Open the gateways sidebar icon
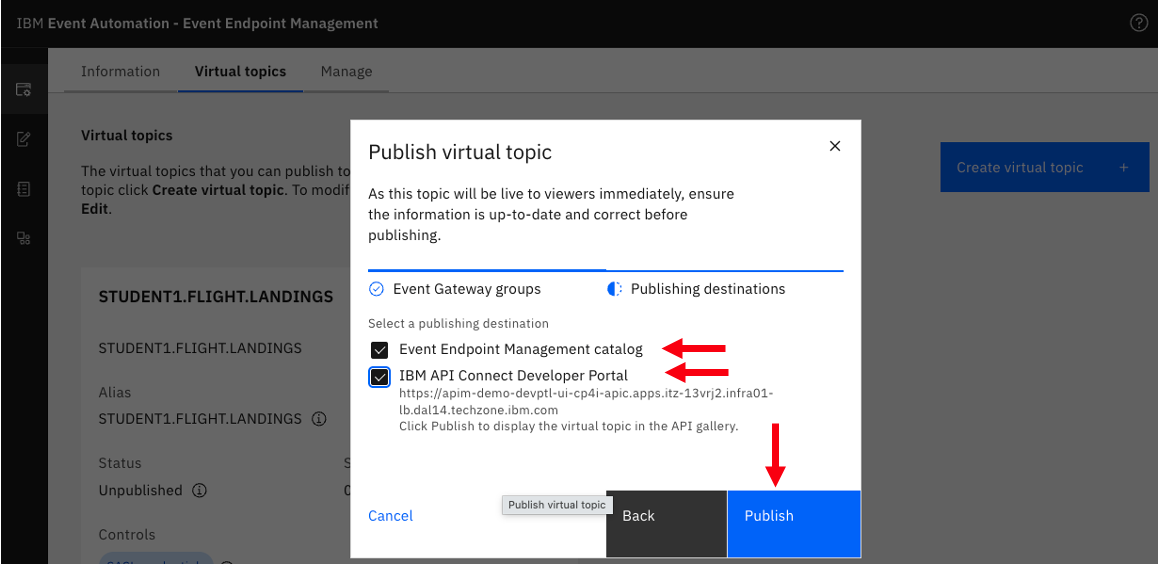Viewport: 1159px width, 564px height. [x=24, y=238]
